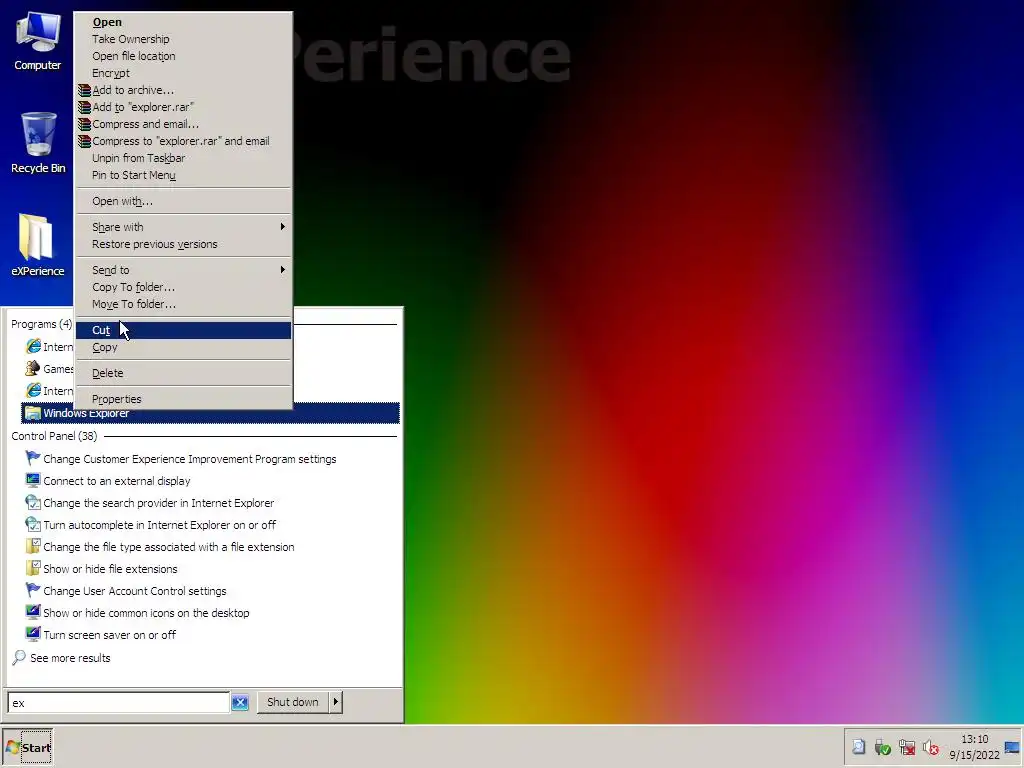1024x768 pixels.
Task: Select the eXPerience folder on desktop
Action: click(38, 245)
